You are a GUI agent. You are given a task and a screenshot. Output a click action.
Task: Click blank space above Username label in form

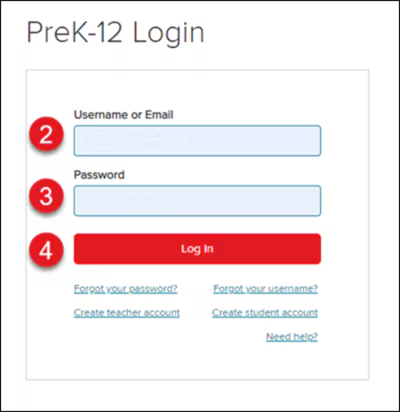tap(197, 90)
